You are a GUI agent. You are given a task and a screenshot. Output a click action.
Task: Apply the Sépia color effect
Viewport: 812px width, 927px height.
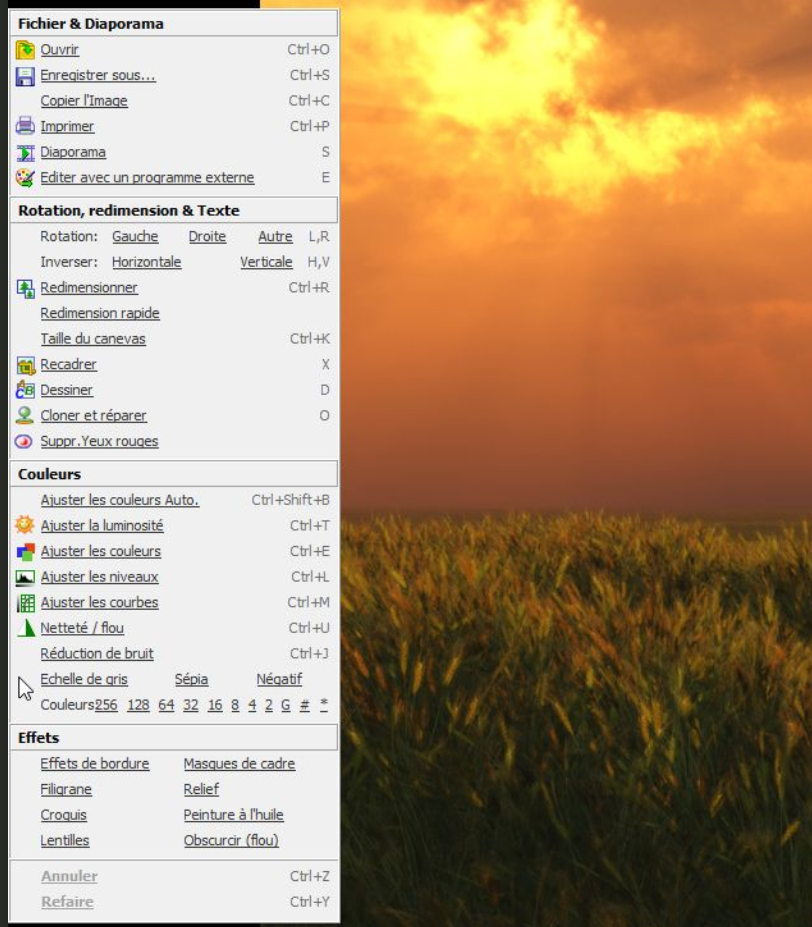pos(191,680)
